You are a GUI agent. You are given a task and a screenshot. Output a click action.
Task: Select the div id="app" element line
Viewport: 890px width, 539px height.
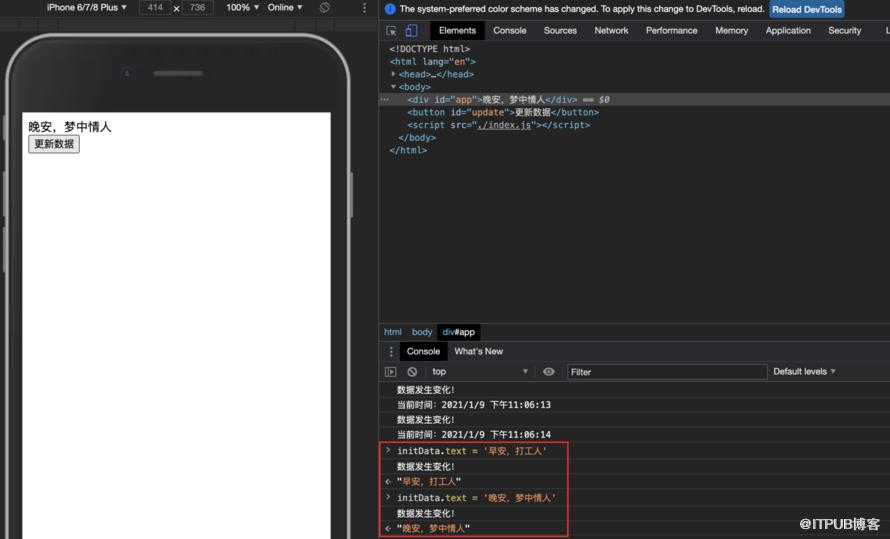point(635,99)
